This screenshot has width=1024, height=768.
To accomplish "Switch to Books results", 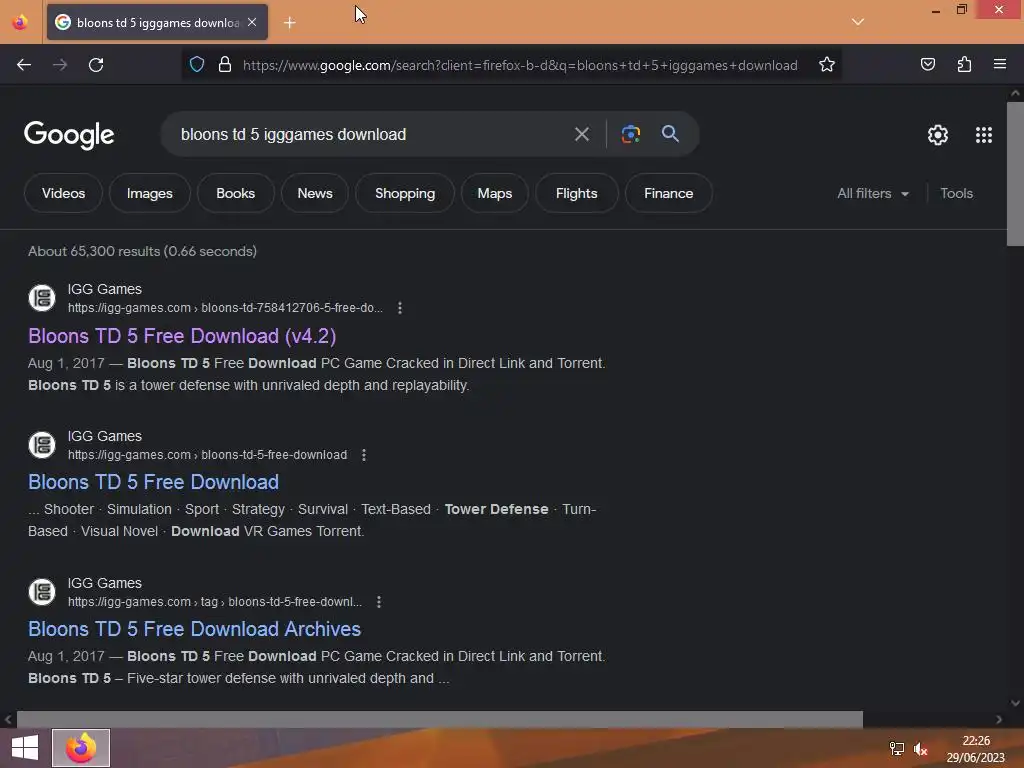I will click(236, 193).
